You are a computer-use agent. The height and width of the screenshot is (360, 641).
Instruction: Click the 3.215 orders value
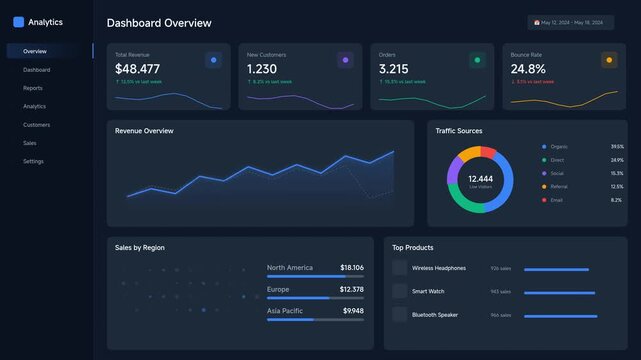point(393,69)
